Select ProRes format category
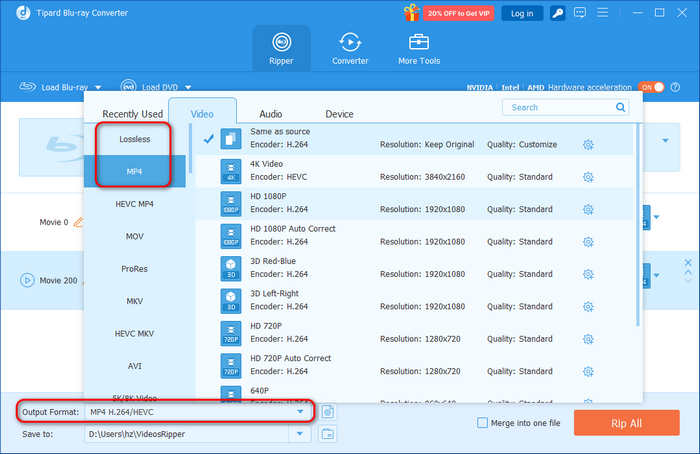This screenshot has height=454, width=700. (134, 269)
